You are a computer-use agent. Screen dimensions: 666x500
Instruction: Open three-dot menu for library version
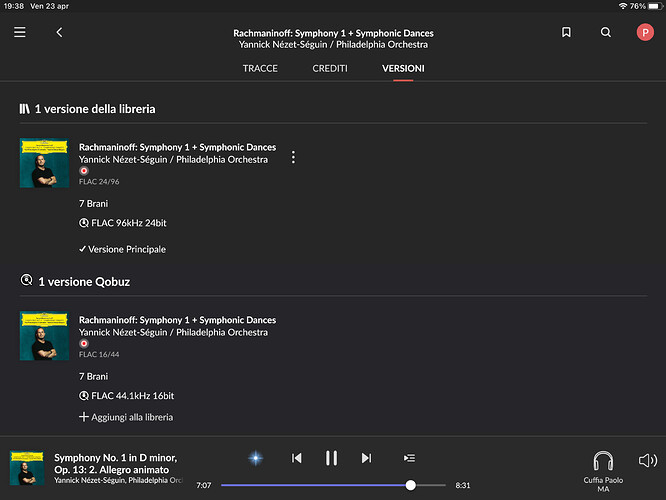tap(293, 157)
